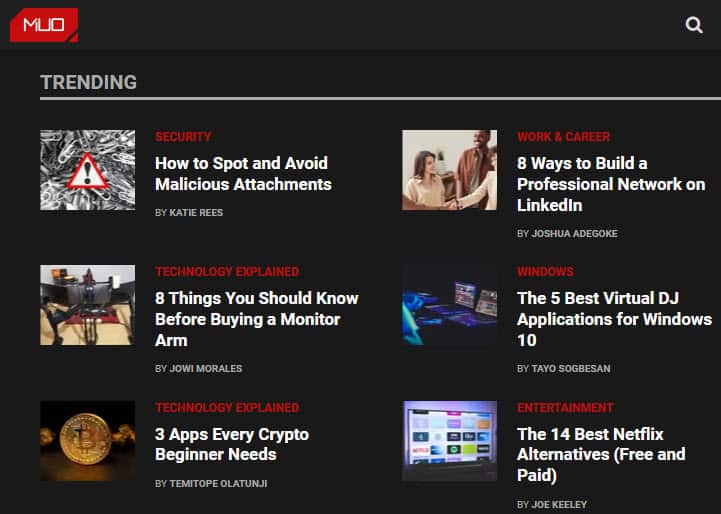Click the Trending section heading
721x514 pixels.
pyautogui.click(x=88, y=82)
